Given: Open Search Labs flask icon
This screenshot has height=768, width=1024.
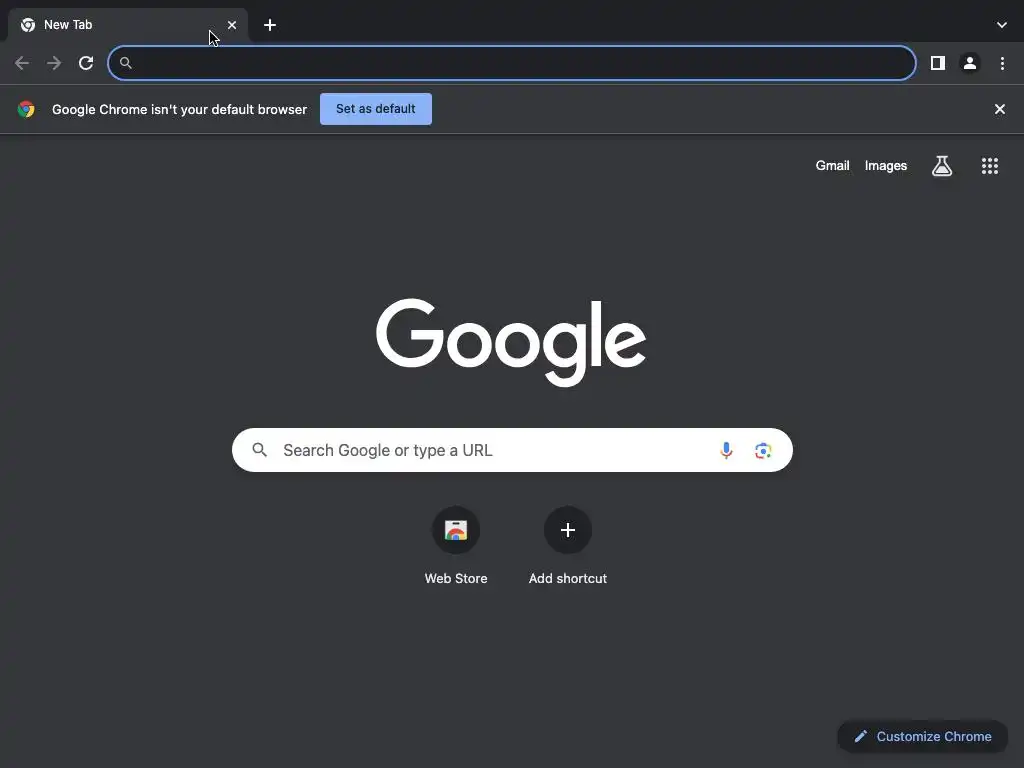Looking at the screenshot, I should coord(942,166).
